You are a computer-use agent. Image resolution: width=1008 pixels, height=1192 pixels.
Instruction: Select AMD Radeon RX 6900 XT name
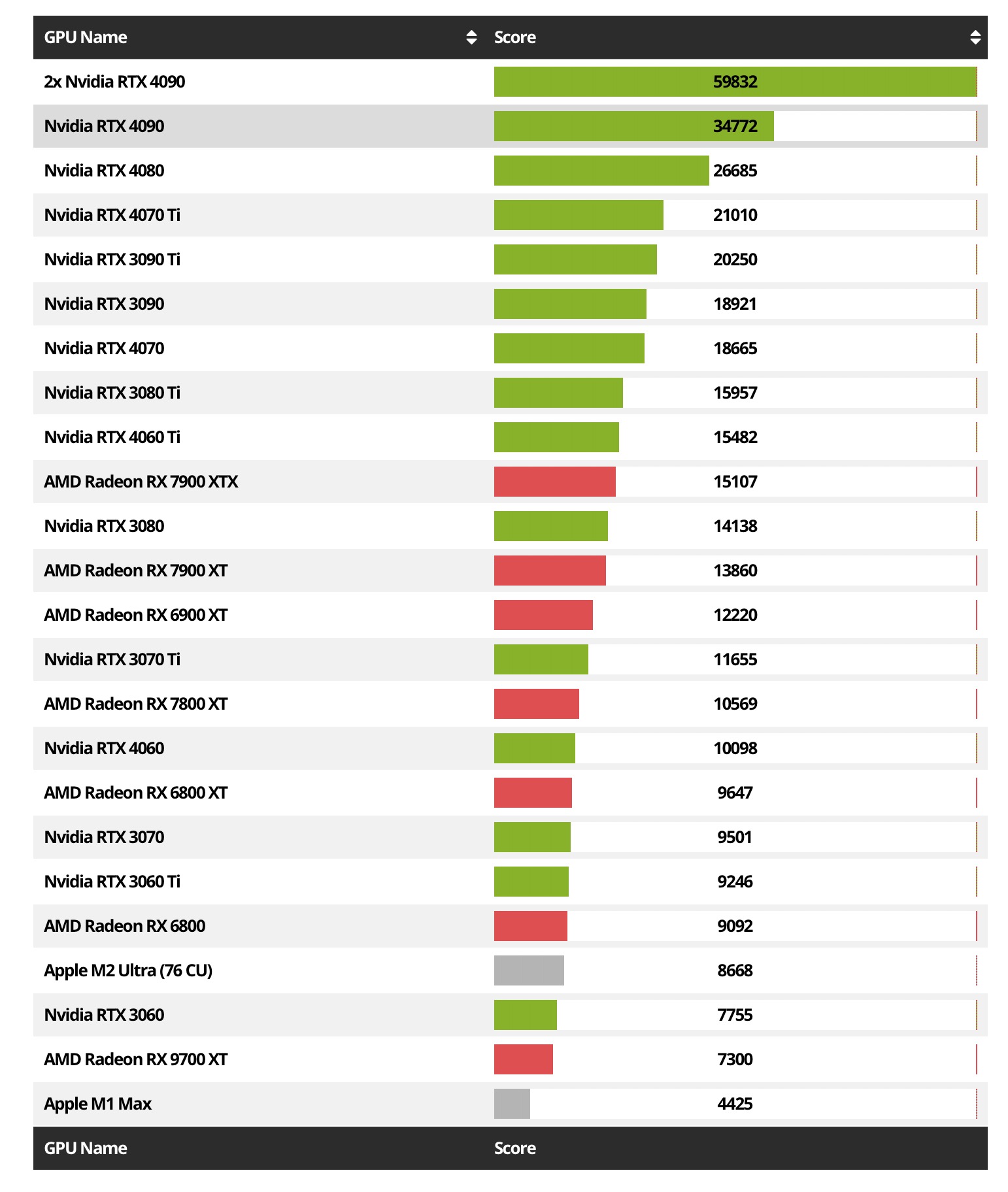(135, 615)
